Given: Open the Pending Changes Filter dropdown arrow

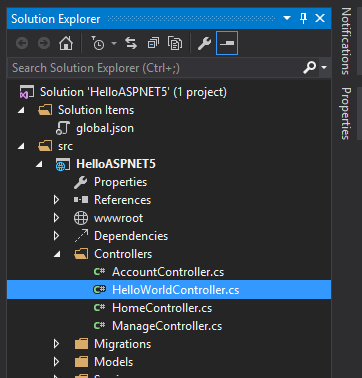Looking at the screenshot, I should pos(114,43).
